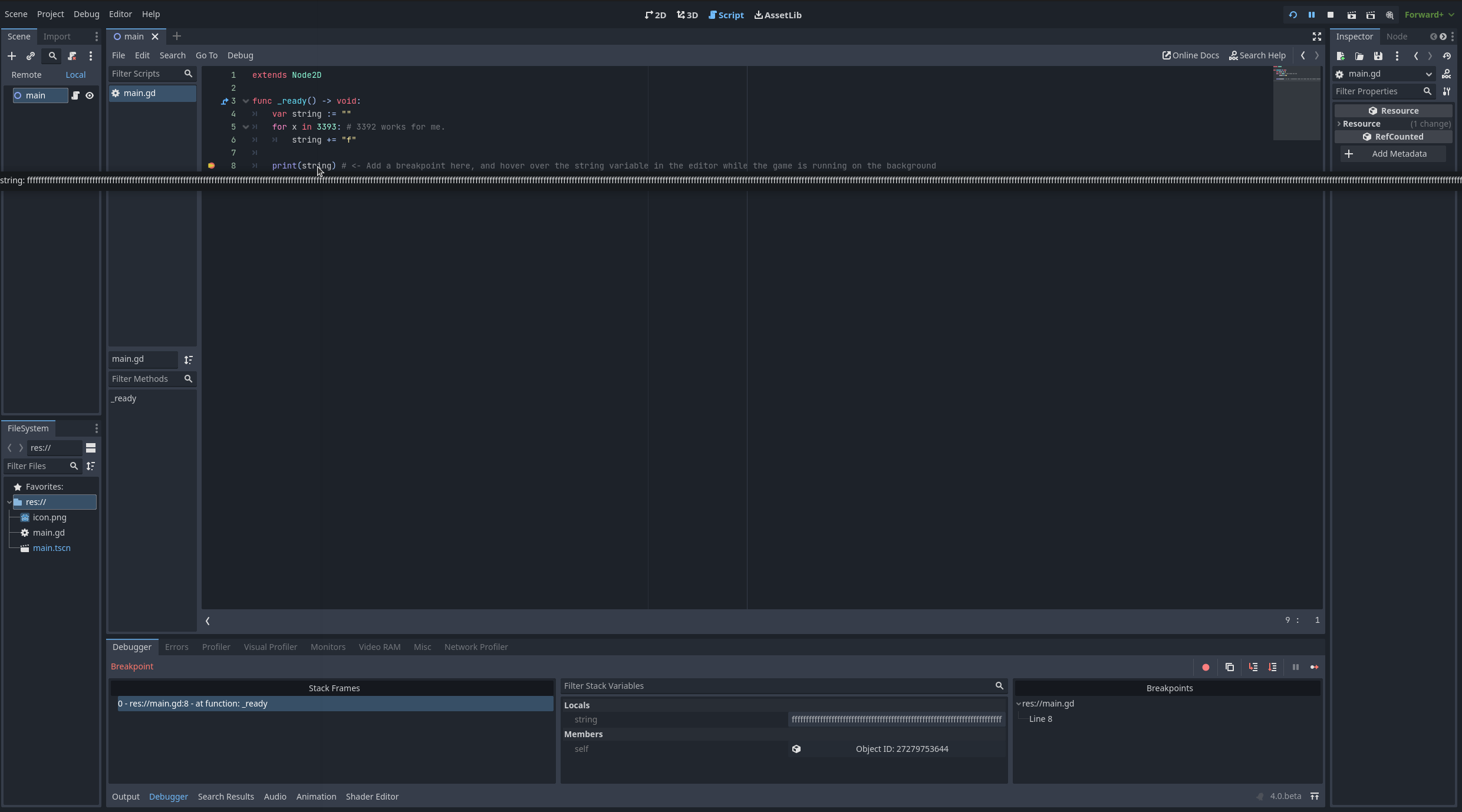Toggle distraction-free mode in the script editor
The image size is (1462, 812).
(1317, 37)
